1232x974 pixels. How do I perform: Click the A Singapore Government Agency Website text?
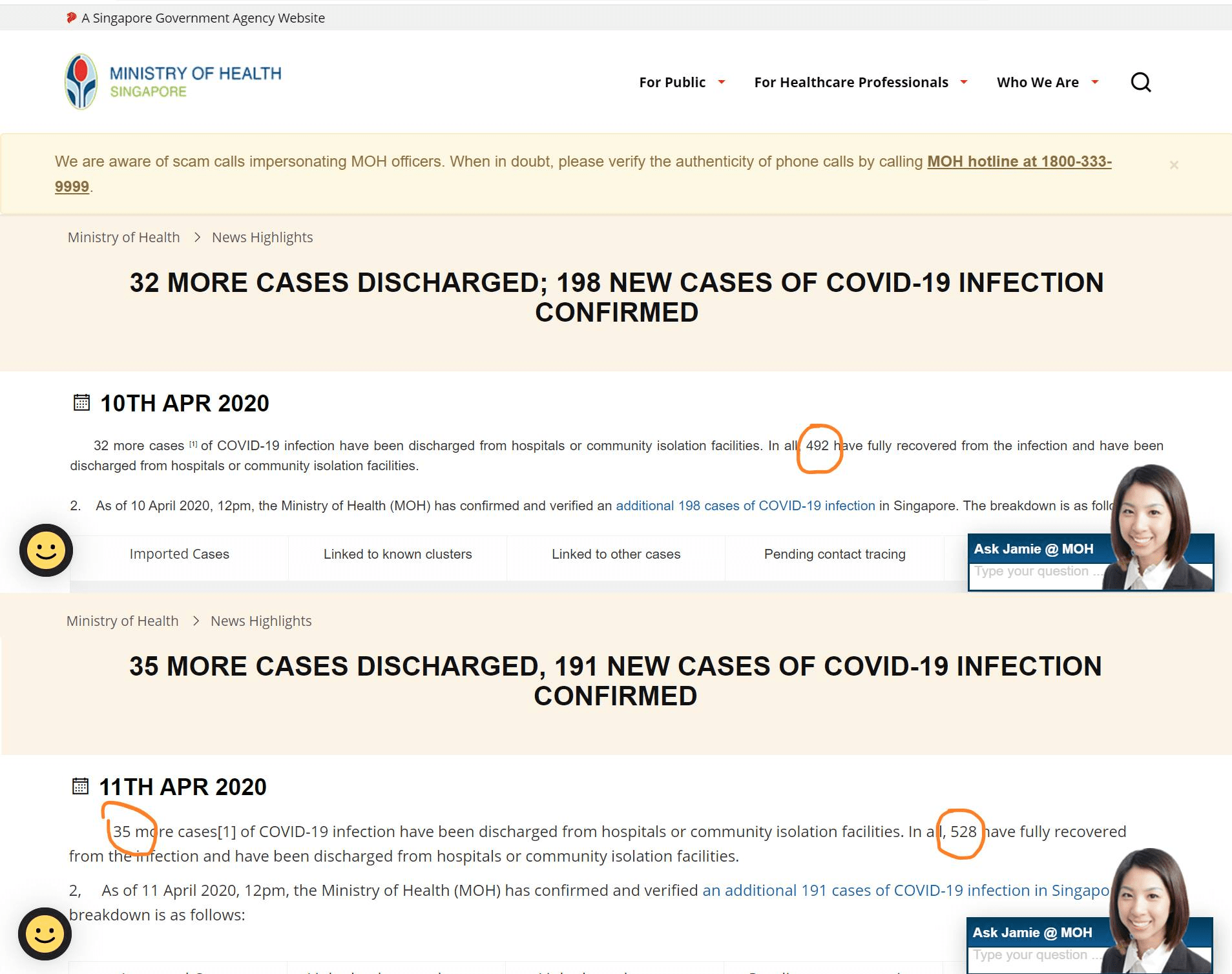click(x=203, y=18)
